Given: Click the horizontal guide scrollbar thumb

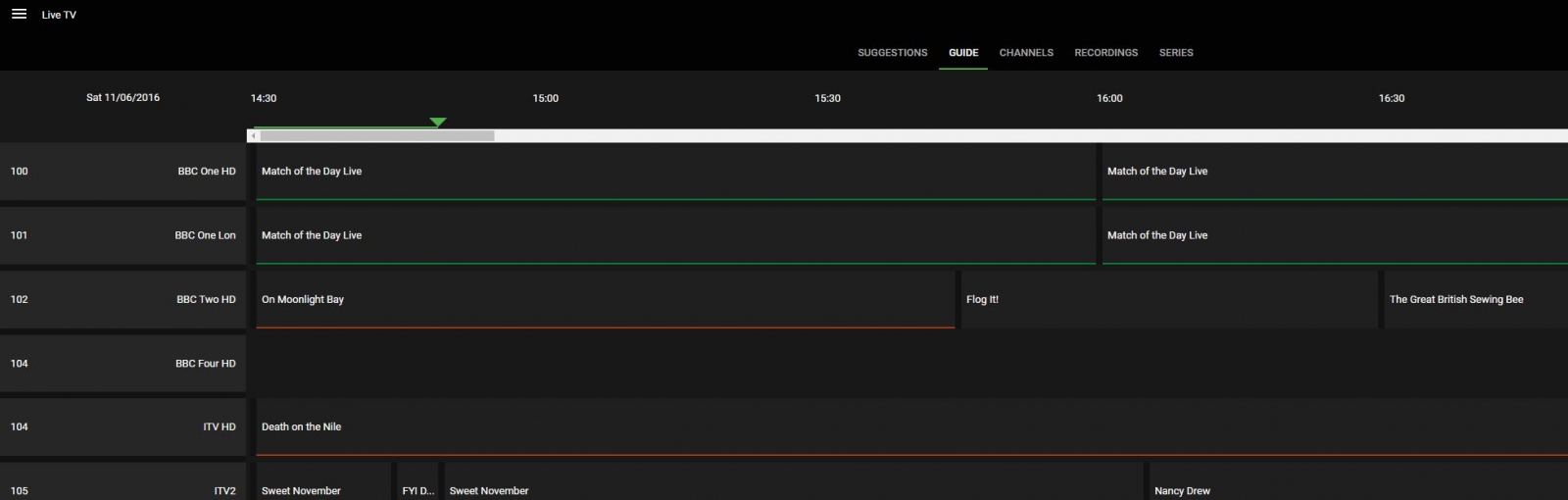Looking at the screenshot, I should coord(376,136).
